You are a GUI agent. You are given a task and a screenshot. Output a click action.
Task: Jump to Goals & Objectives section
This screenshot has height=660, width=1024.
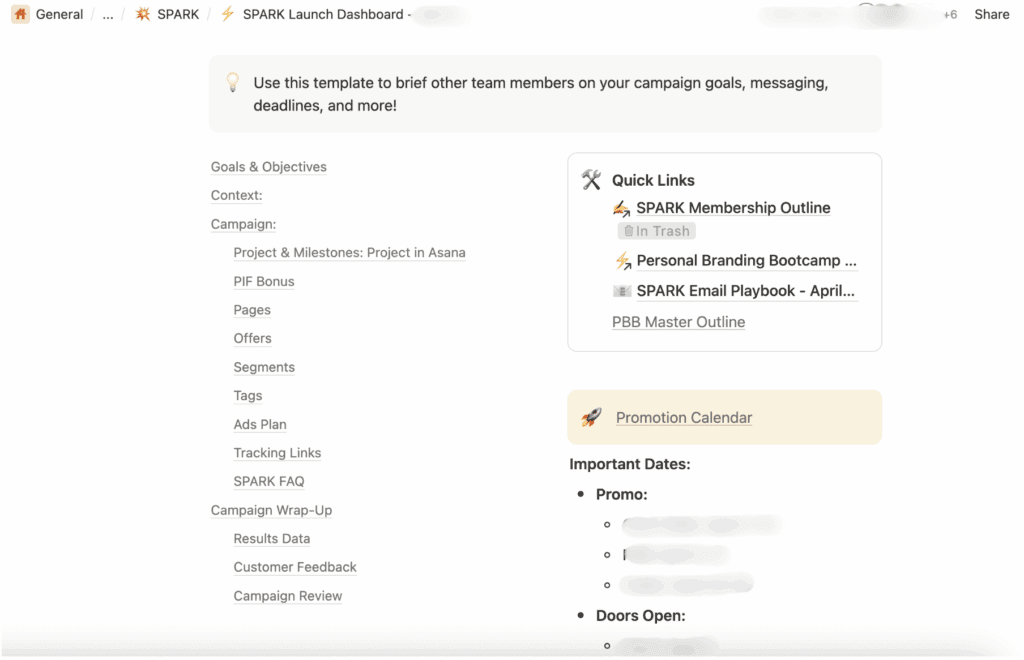[268, 167]
